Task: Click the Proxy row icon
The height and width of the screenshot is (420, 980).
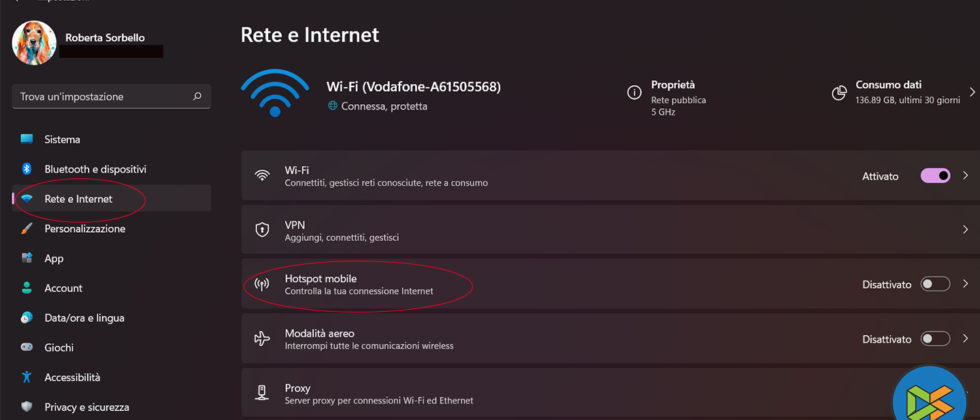Action: (262, 393)
